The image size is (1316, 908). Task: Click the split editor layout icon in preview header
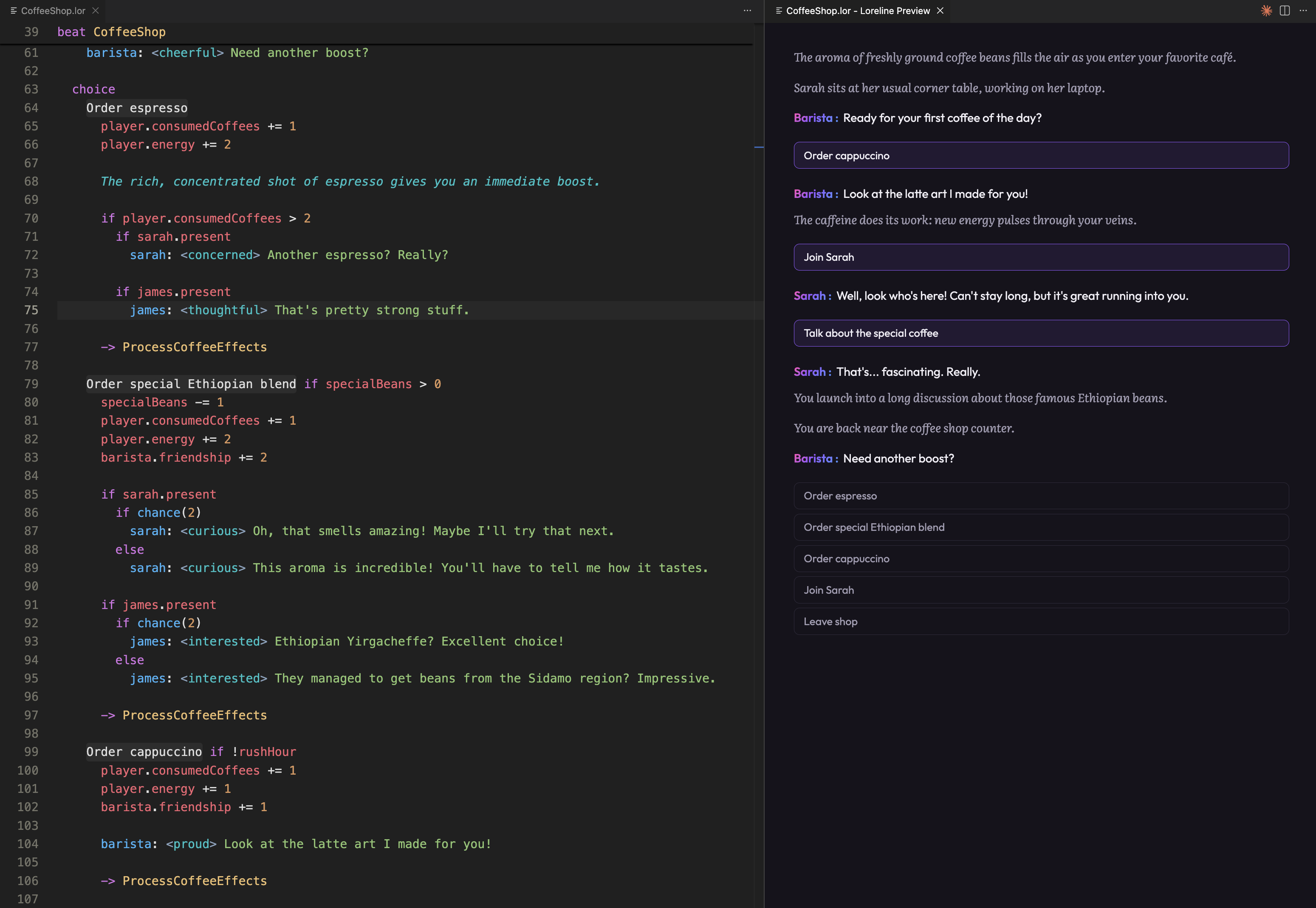pos(1284,10)
